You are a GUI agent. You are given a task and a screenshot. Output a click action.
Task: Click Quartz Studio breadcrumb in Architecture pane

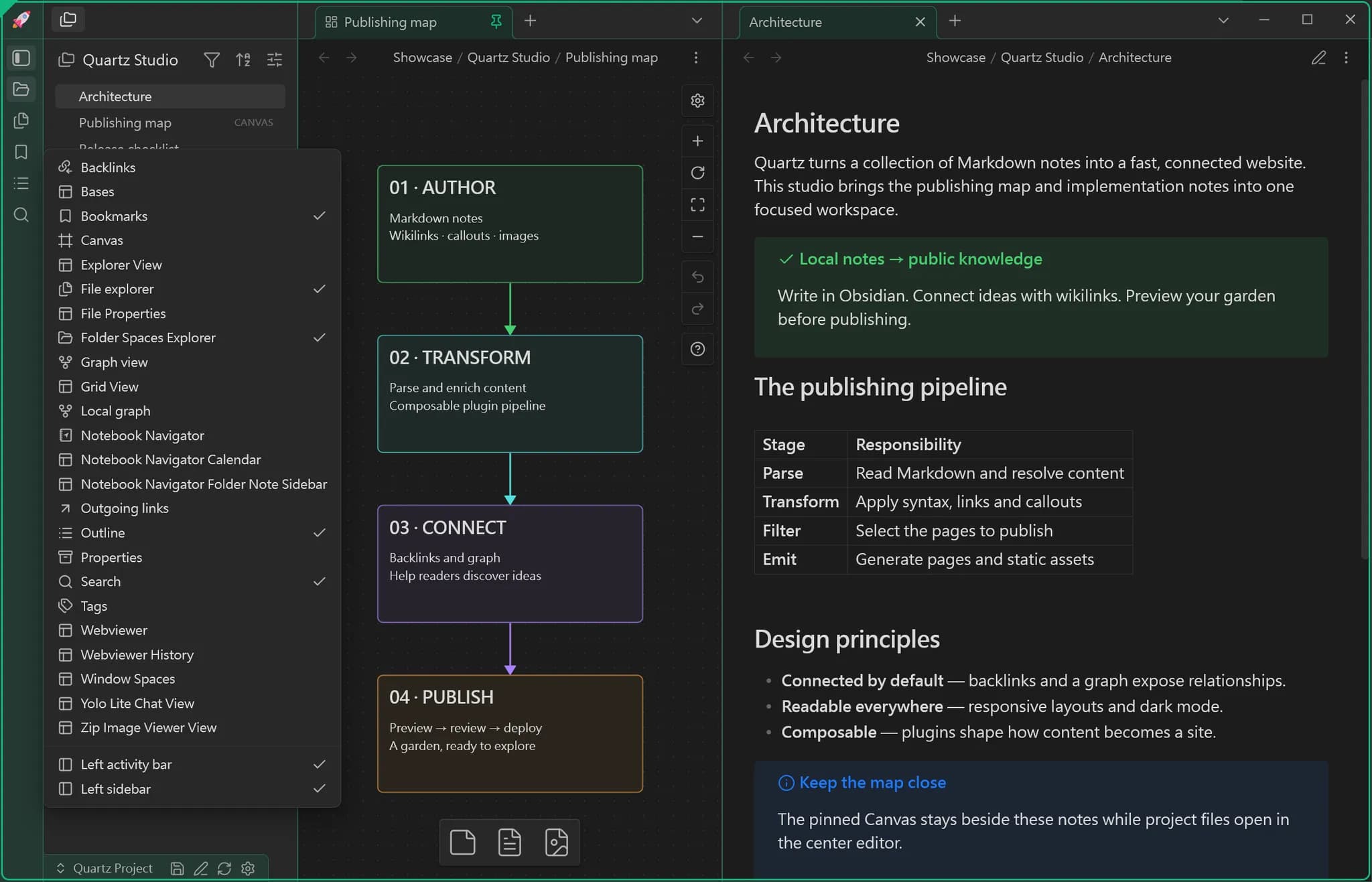[1042, 58]
